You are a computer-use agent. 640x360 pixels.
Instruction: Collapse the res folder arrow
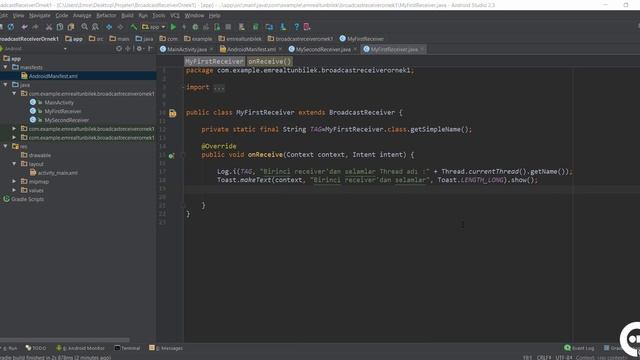point(6,146)
